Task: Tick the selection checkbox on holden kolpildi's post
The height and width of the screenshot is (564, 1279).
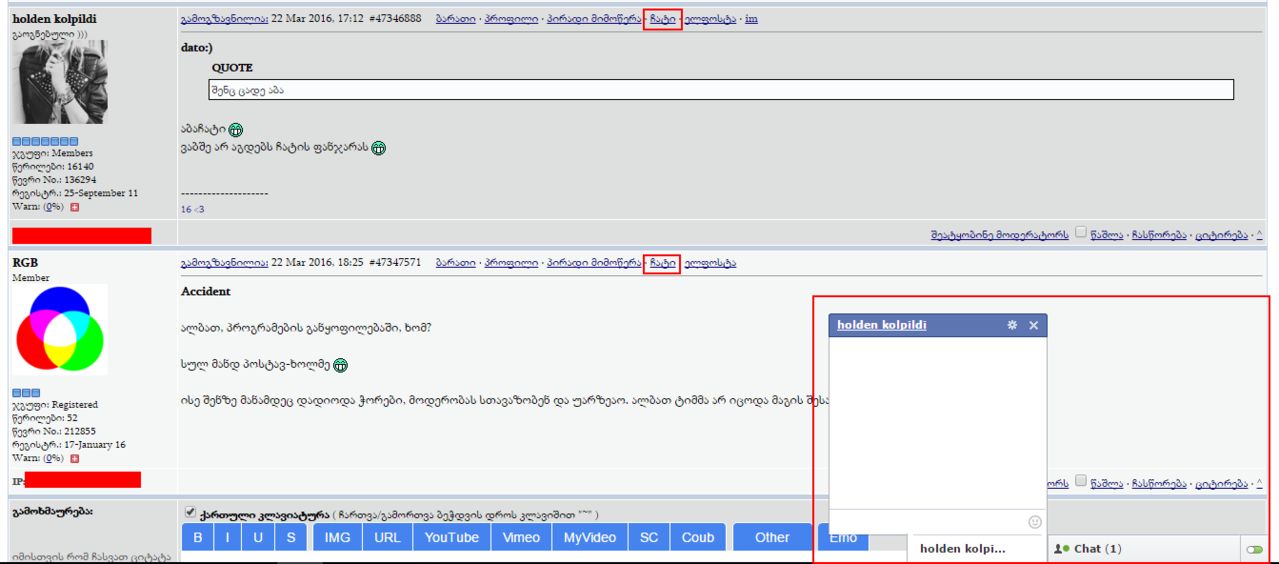Action: click(x=1080, y=233)
